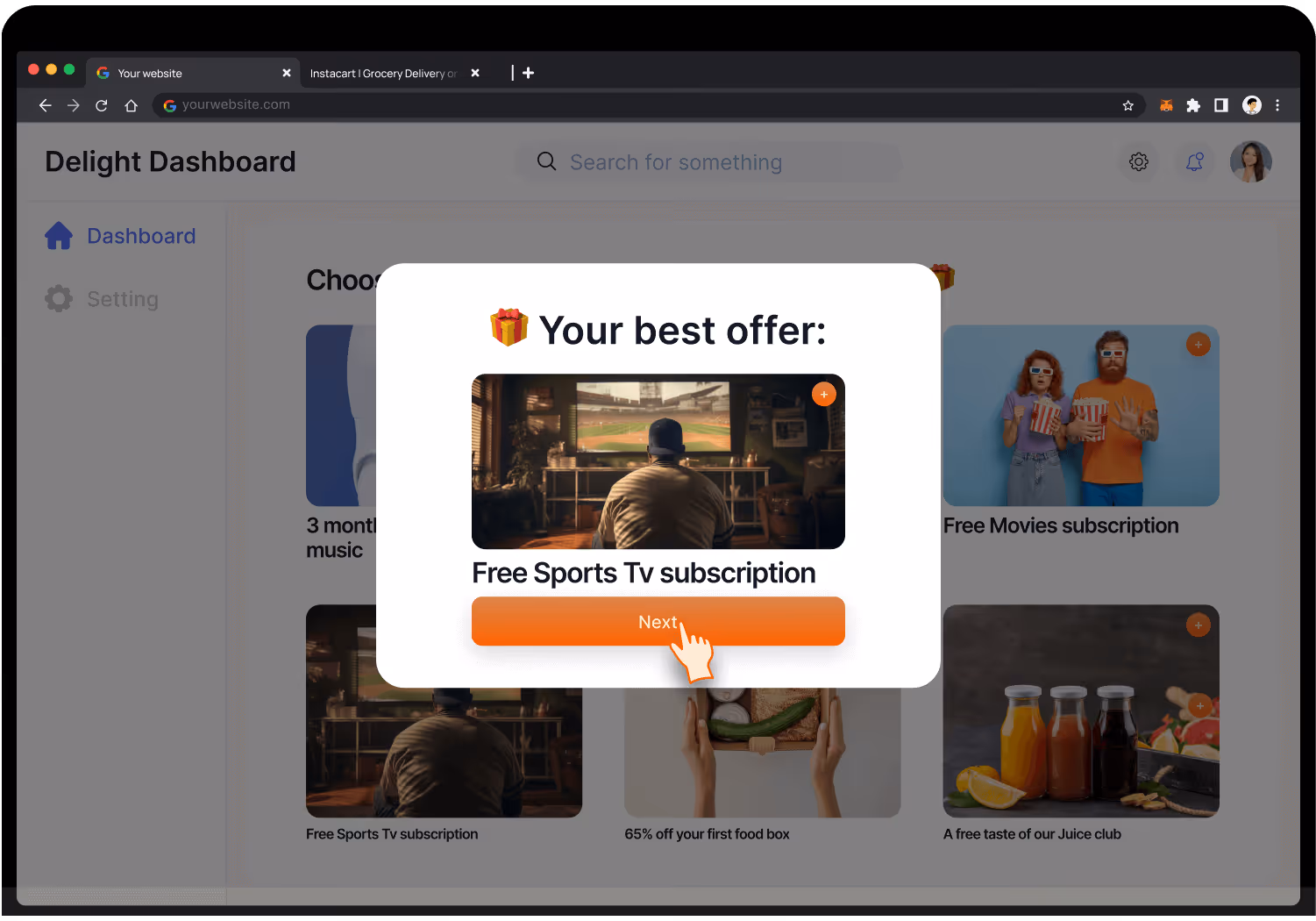Open a new browser tab with plus
The height and width of the screenshot is (921, 1316).
pyautogui.click(x=528, y=74)
